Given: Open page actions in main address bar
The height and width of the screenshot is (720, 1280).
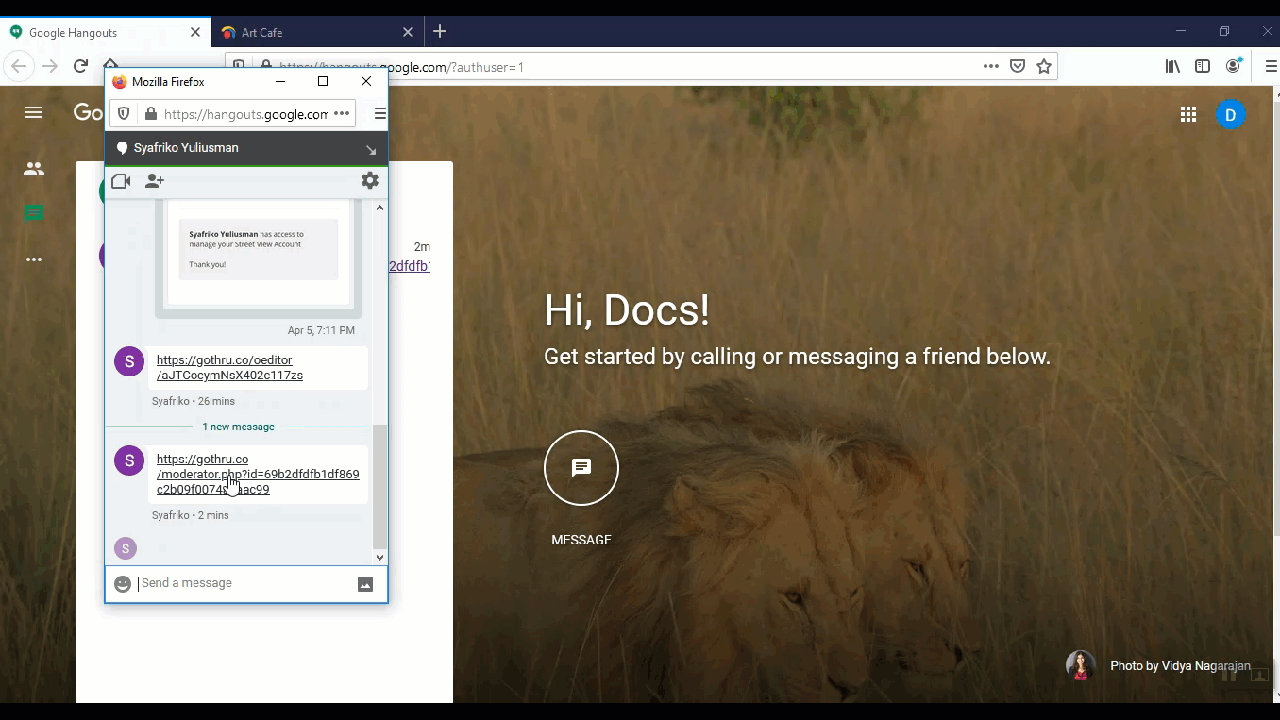Looking at the screenshot, I should (991, 67).
